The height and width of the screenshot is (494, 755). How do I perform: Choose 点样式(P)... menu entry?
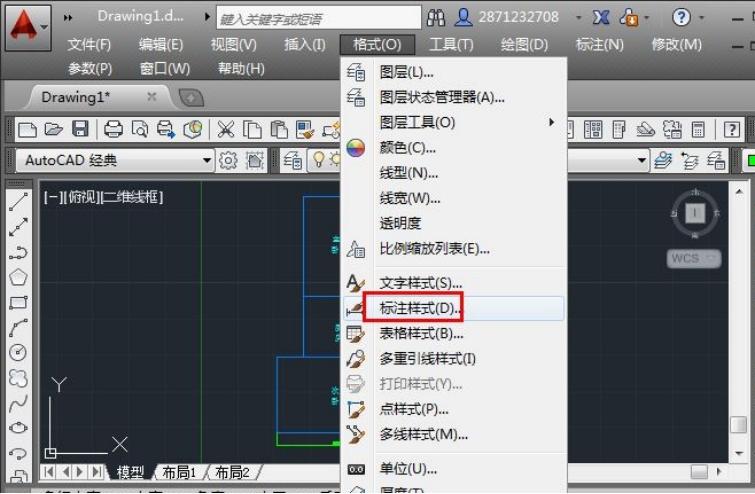click(453, 409)
